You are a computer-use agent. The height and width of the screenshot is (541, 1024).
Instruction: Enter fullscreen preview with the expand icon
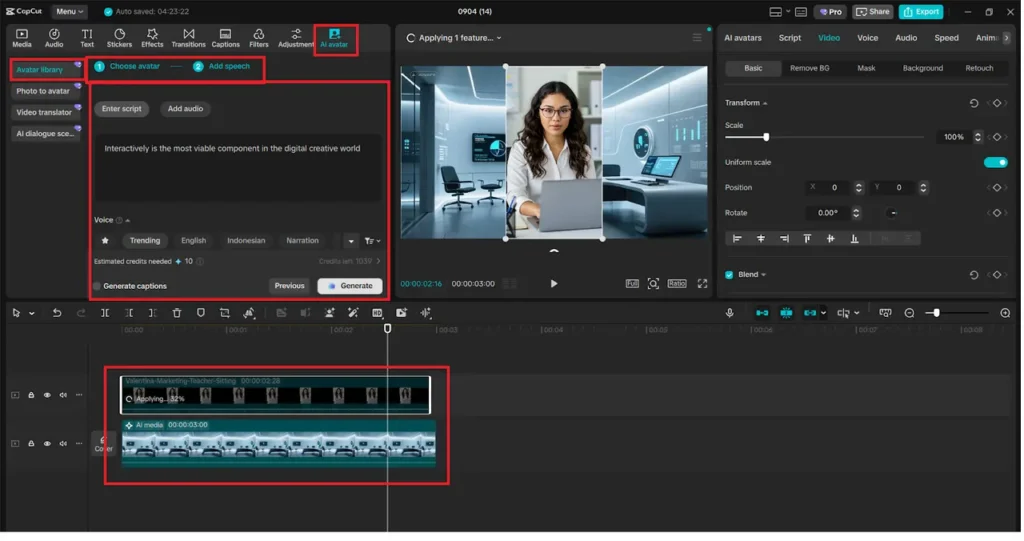(x=702, y=284)
